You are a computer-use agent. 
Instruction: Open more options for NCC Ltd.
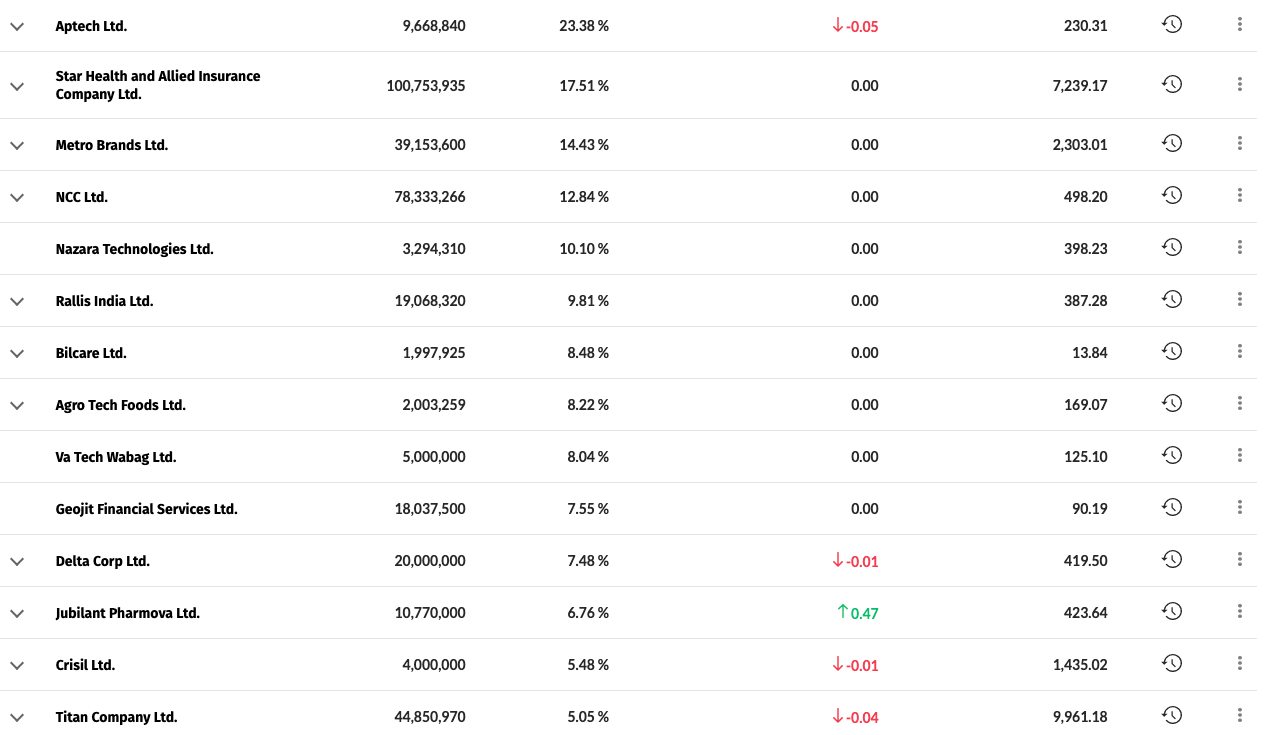pyautogui.click(x=1240, y=196)
